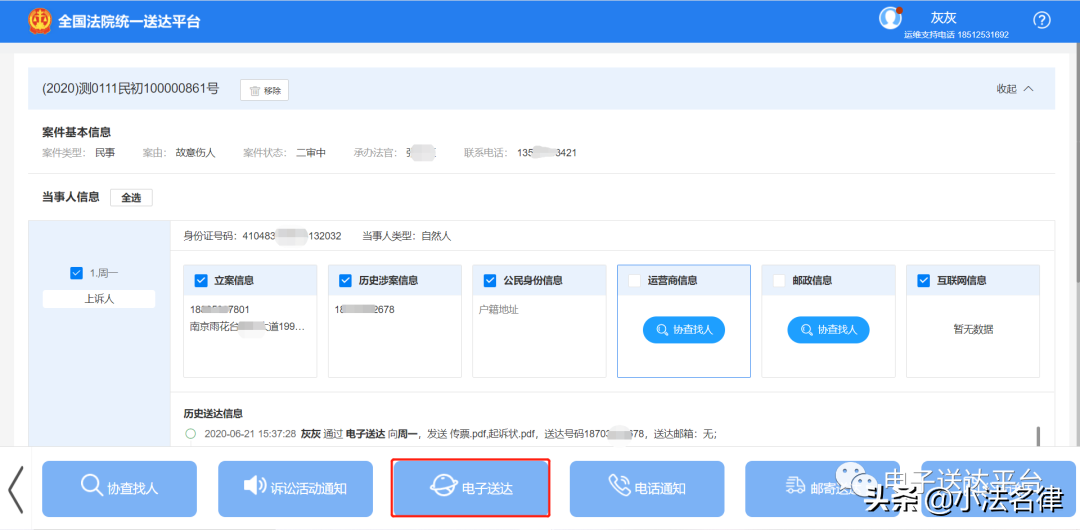Click magnifier icon on bottom 协查找人 button
The height and width of the screenshot is (530, 1080).
pos(92,486)
